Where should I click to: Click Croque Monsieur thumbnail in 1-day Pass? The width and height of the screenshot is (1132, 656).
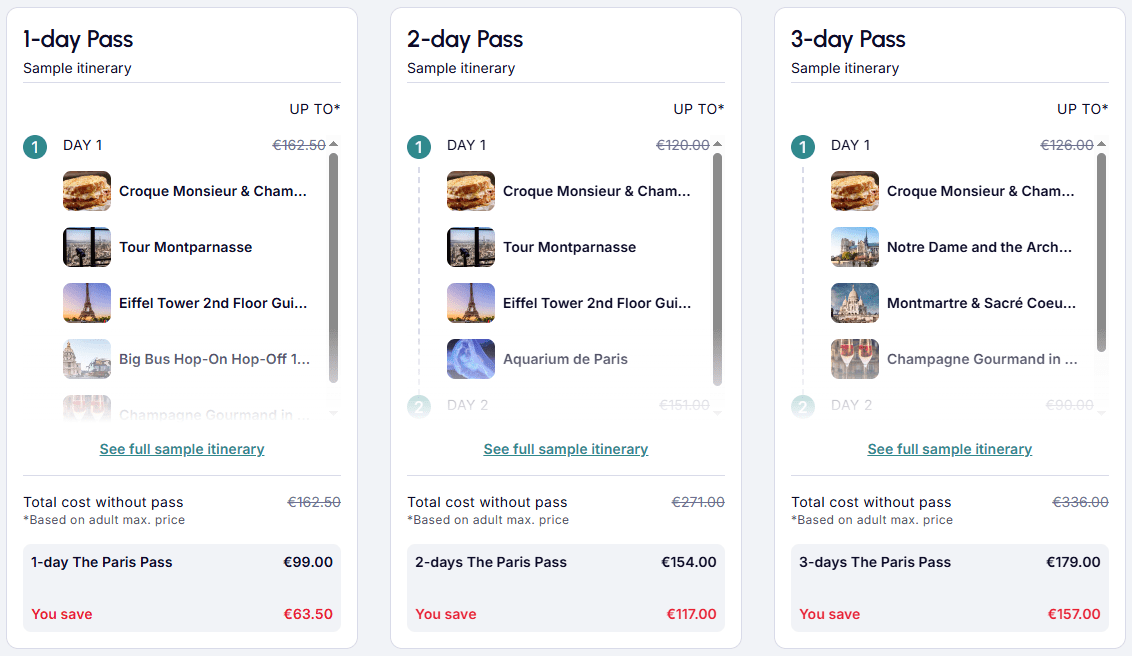coord(87,191)
